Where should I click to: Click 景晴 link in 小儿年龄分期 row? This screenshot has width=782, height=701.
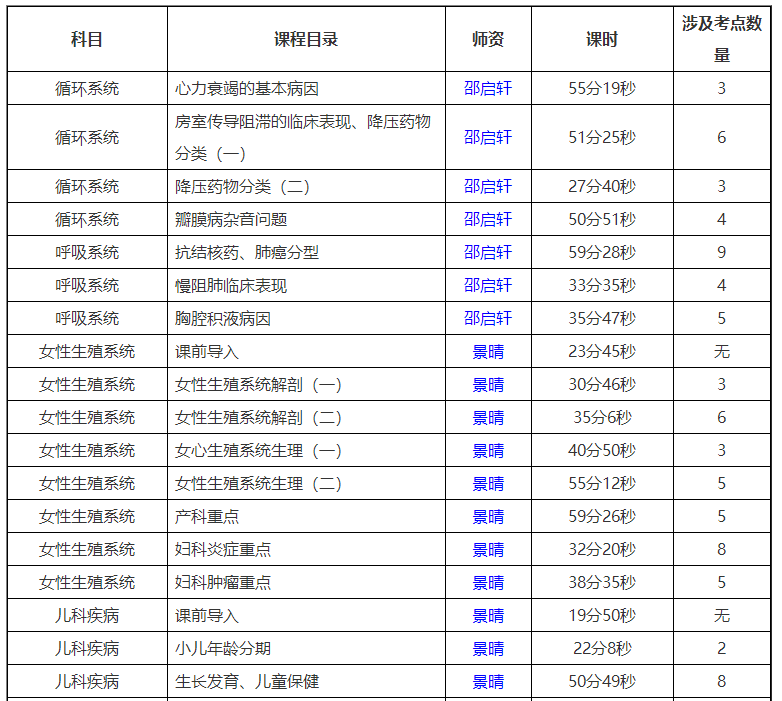click(x=488, y=649)
